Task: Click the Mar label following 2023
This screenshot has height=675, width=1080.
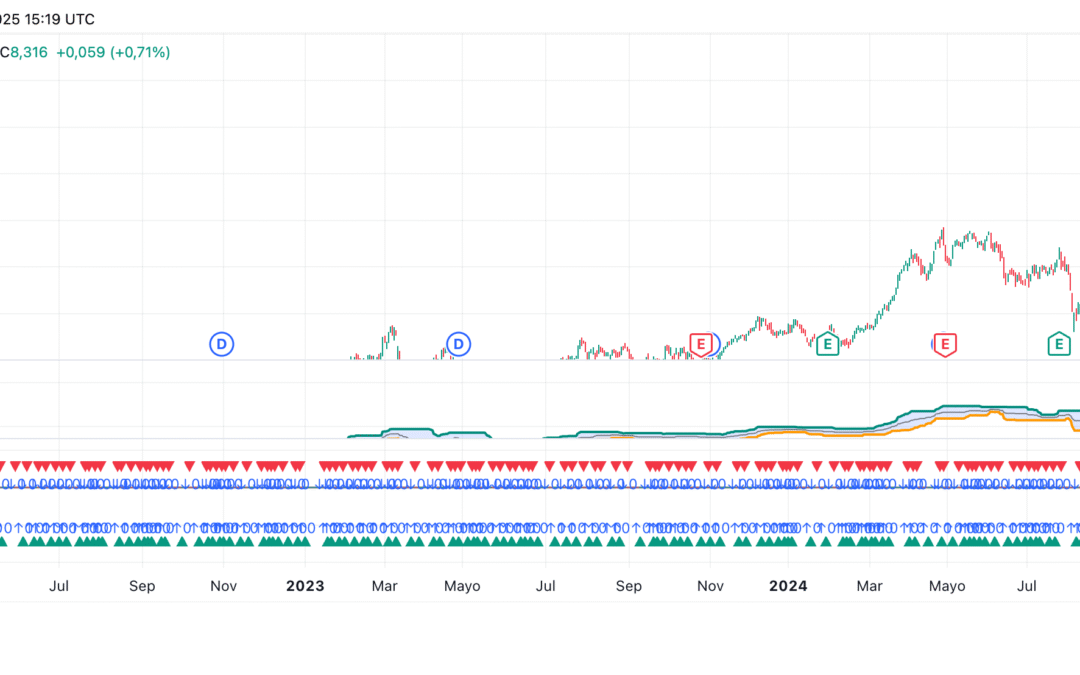Action: 385,586
